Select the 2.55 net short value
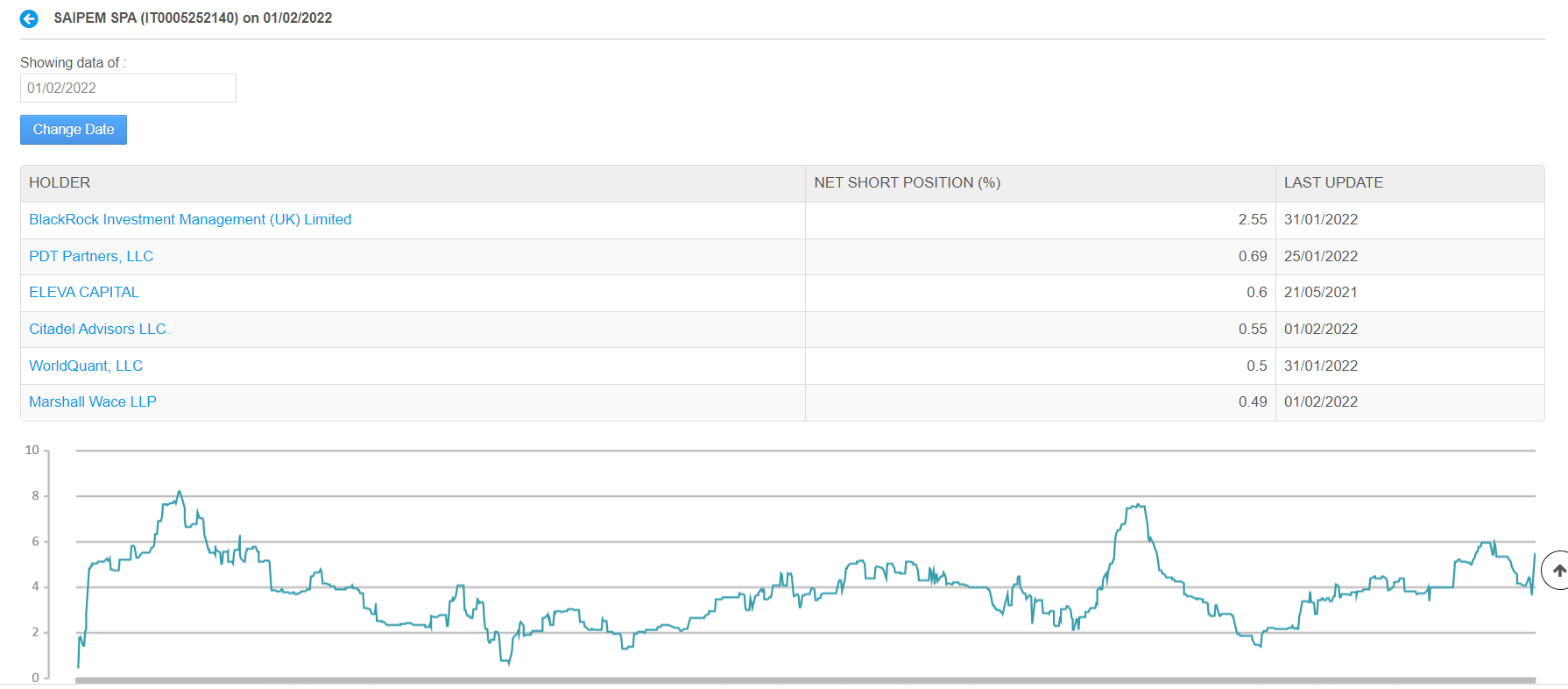Viewport: 1568px width, 689px height. pos(1253,220)
